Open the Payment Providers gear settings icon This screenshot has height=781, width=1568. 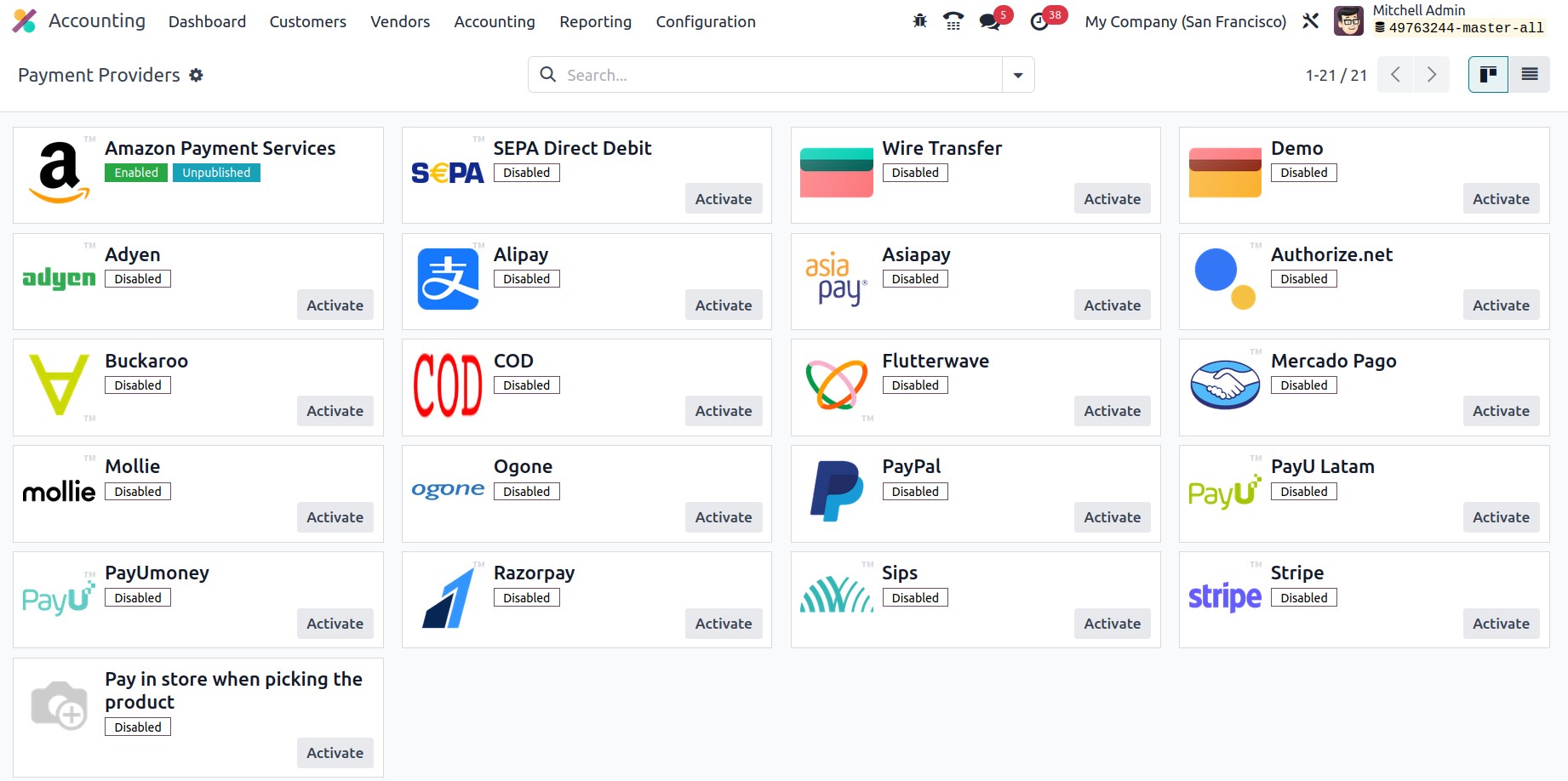(x=196, y=75)
